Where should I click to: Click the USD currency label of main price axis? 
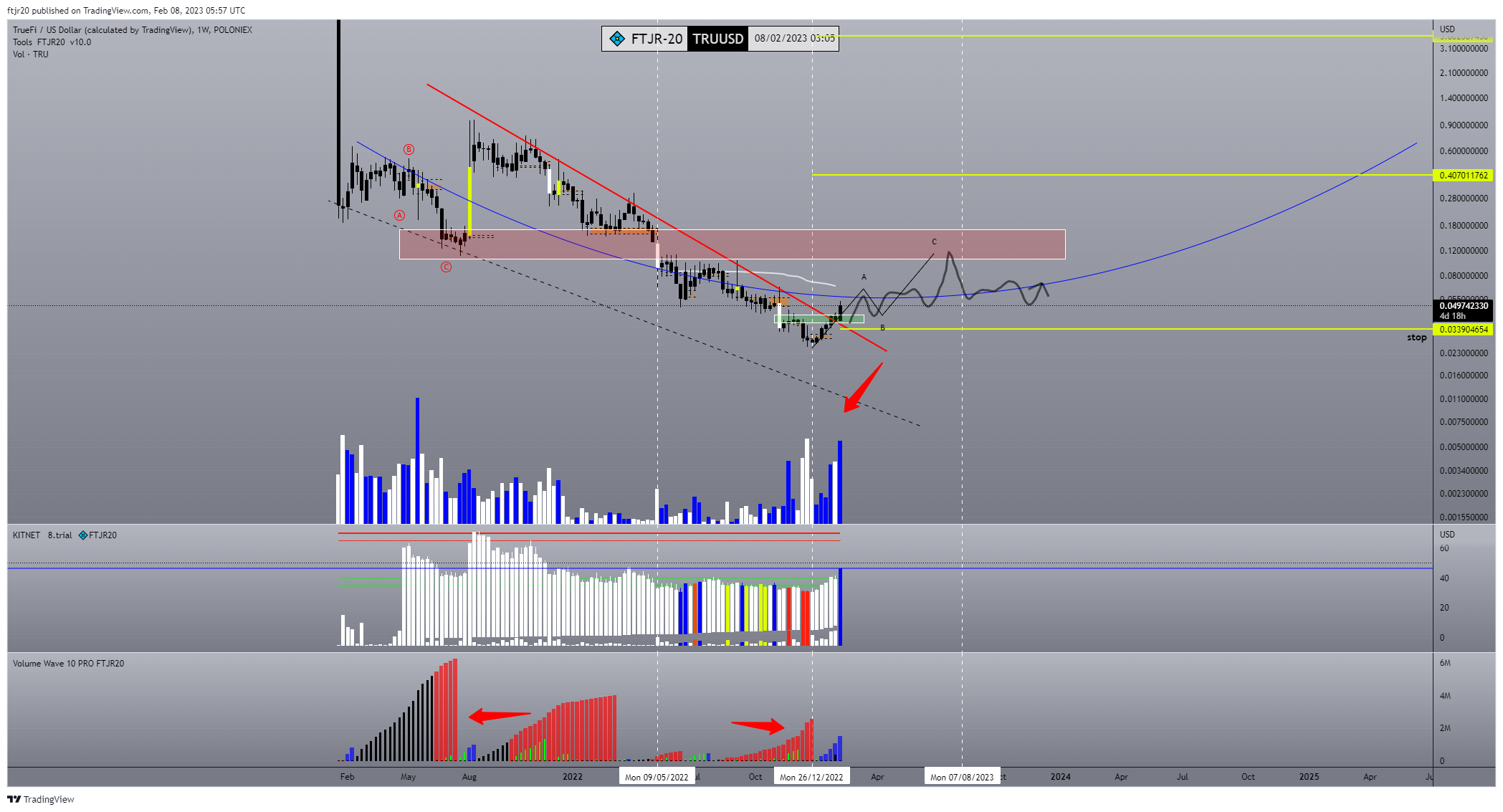[1447, 29]
